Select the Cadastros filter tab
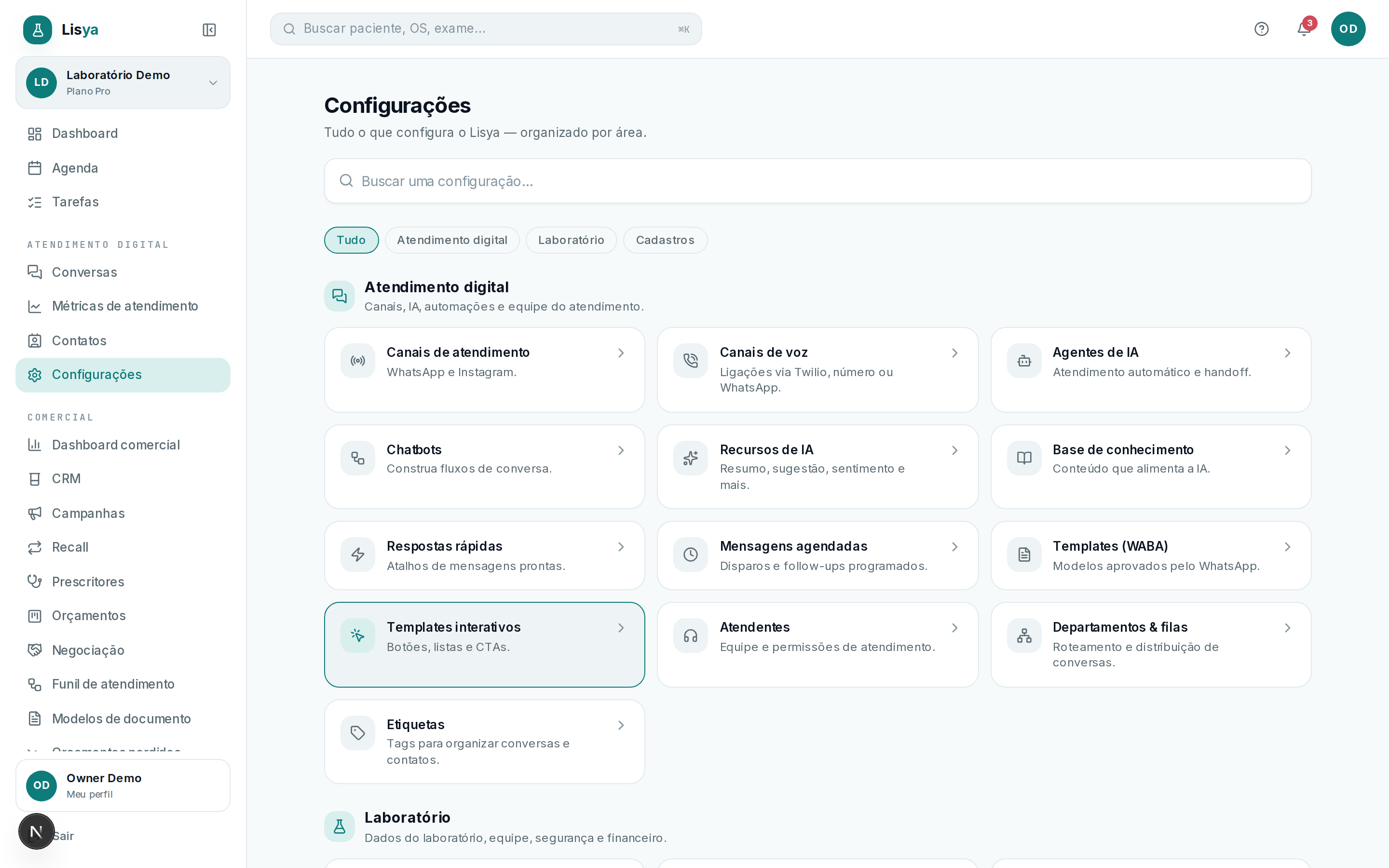The image size is (1389, 868). coord(665,240)
